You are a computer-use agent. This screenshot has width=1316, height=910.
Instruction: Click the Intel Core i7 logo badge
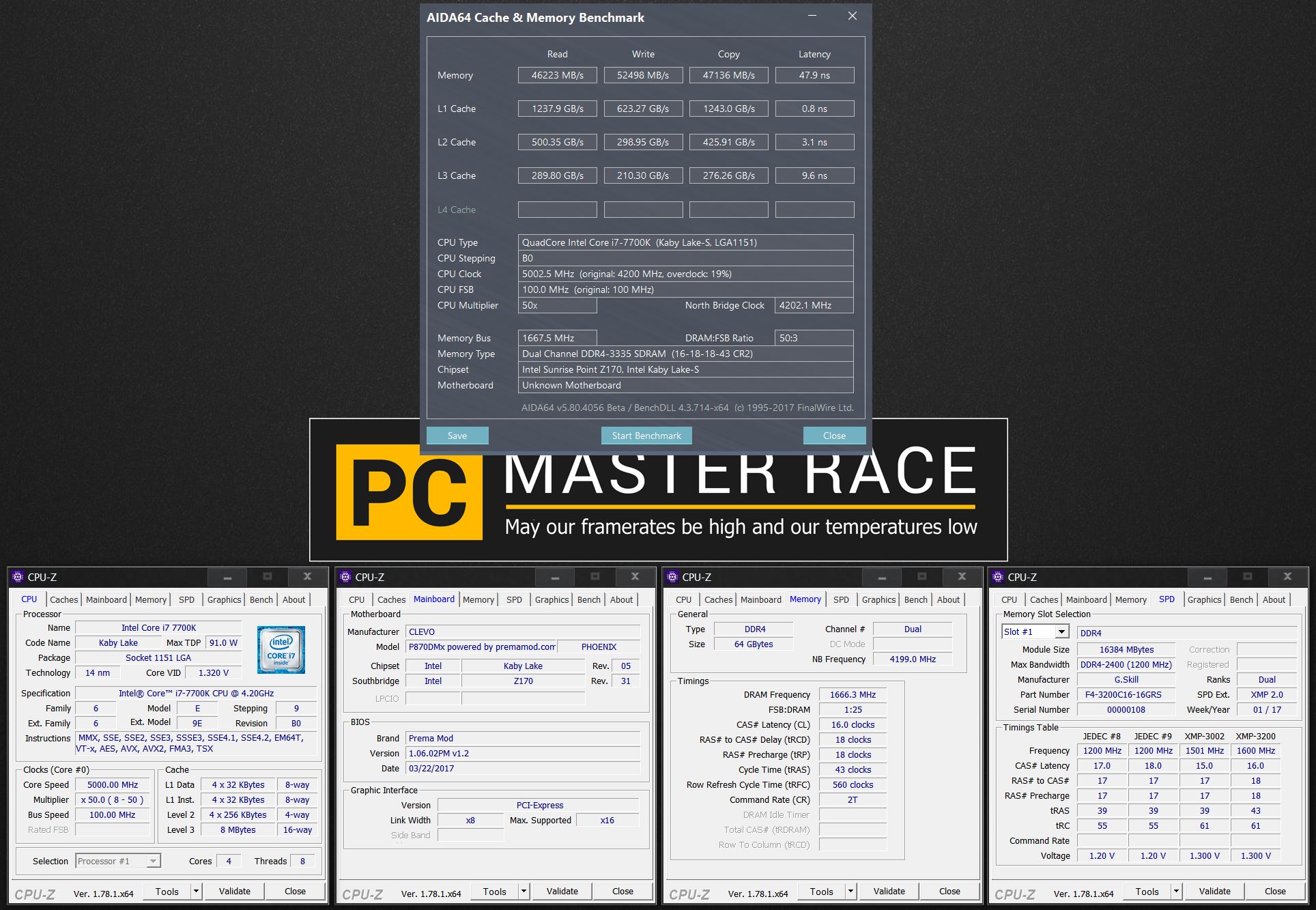[x=281, y=649]
